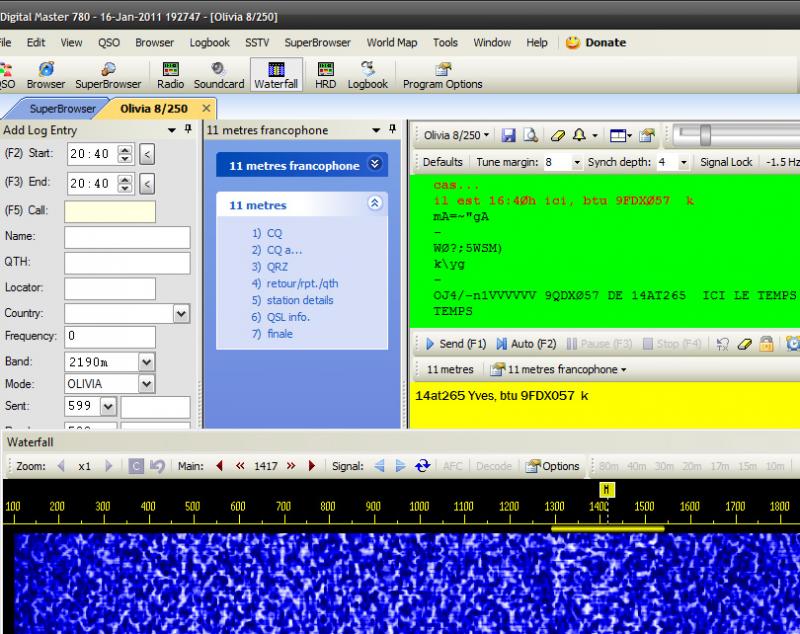Viewport: 800px width, 634px height.
Task: Click the waterfall center C icon
Action: click(x=136, y=466)
